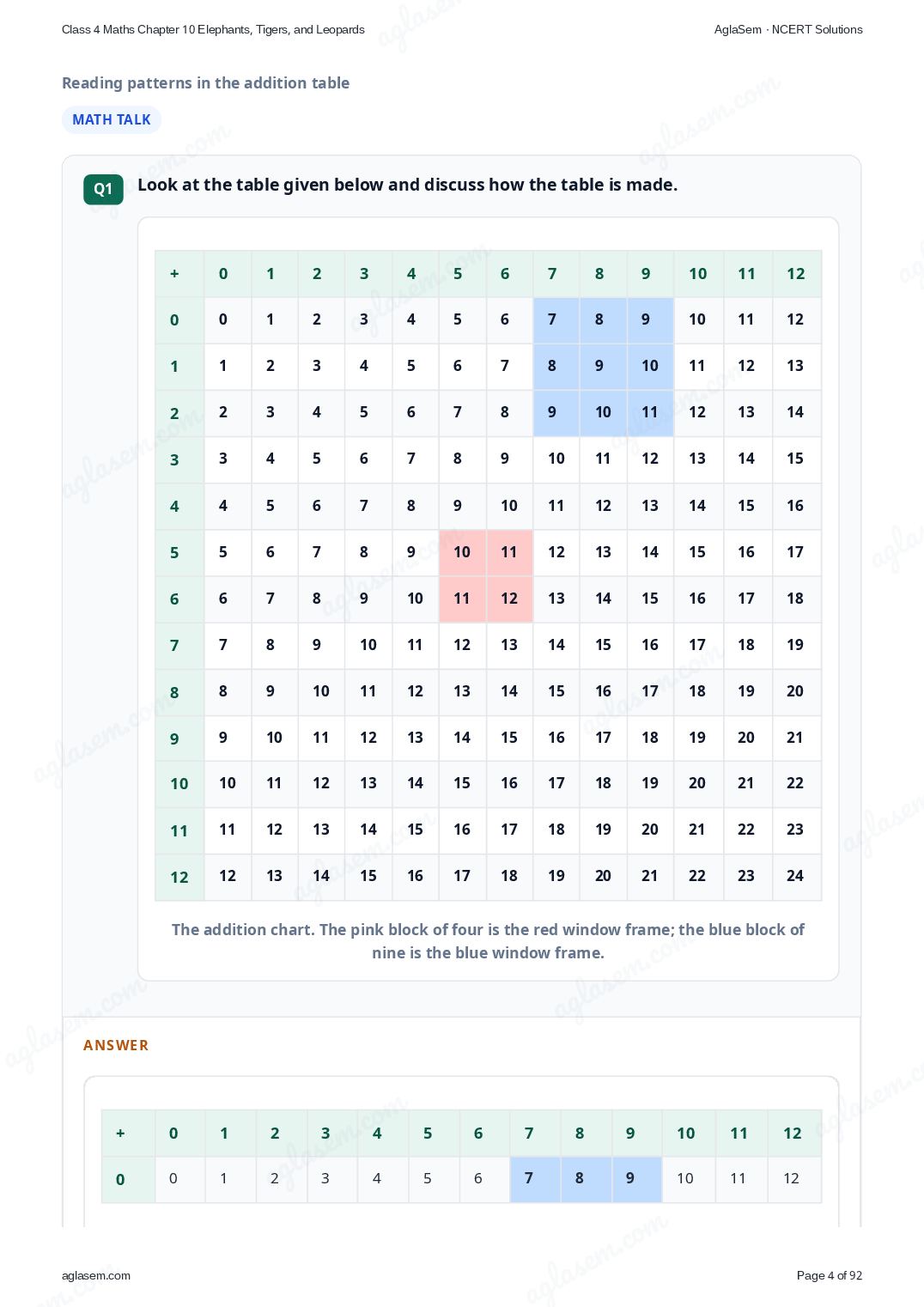Screen dimensions: 924x1307
Task: Click the 'AglaSem · NCERT Solutions' header text
Action: [788, 29]
